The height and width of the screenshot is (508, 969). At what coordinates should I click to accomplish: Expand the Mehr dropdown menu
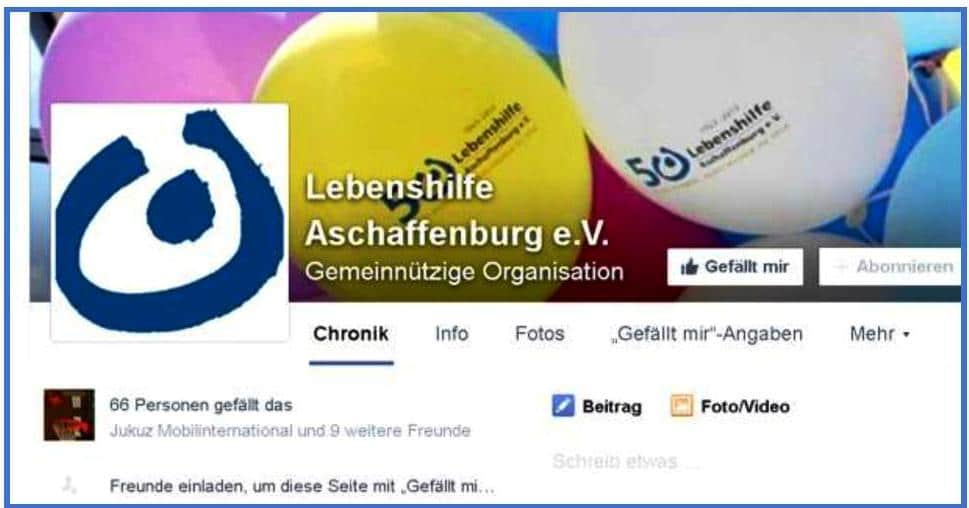(879, 334)
